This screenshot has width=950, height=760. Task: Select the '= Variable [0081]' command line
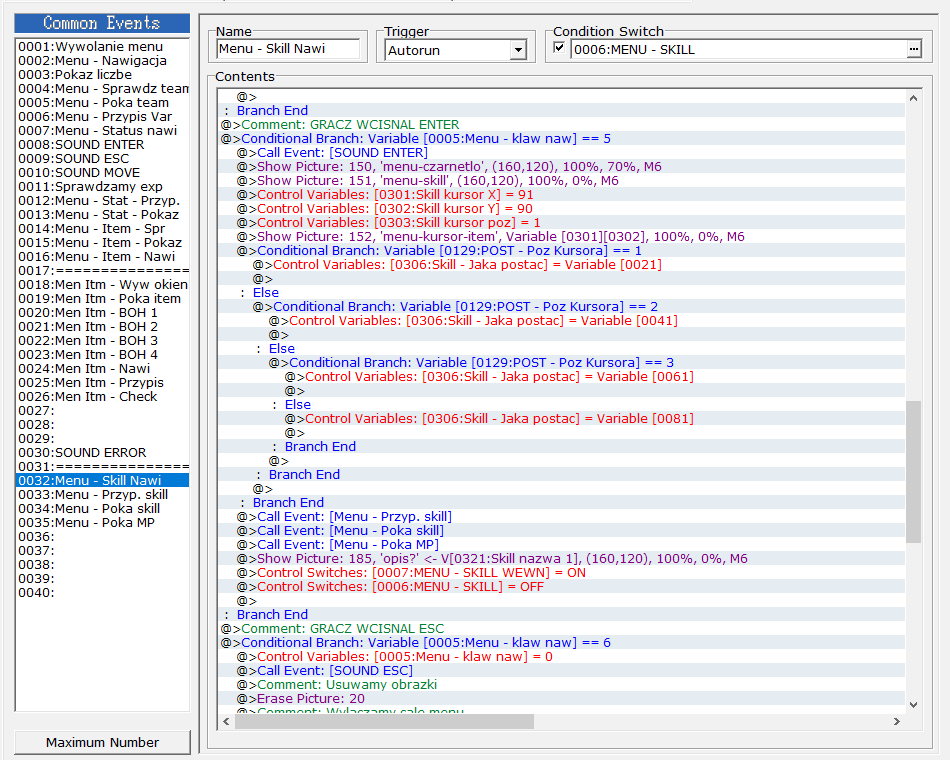(x=562, y=419)
